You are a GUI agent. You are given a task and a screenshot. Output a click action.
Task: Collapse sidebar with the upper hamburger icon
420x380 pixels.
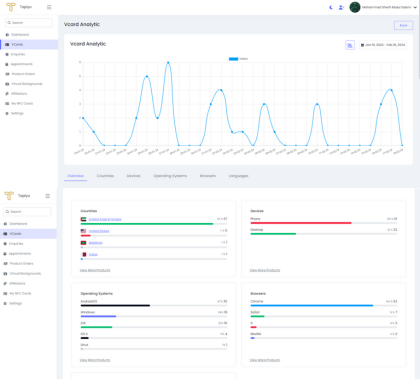(49, 7)
